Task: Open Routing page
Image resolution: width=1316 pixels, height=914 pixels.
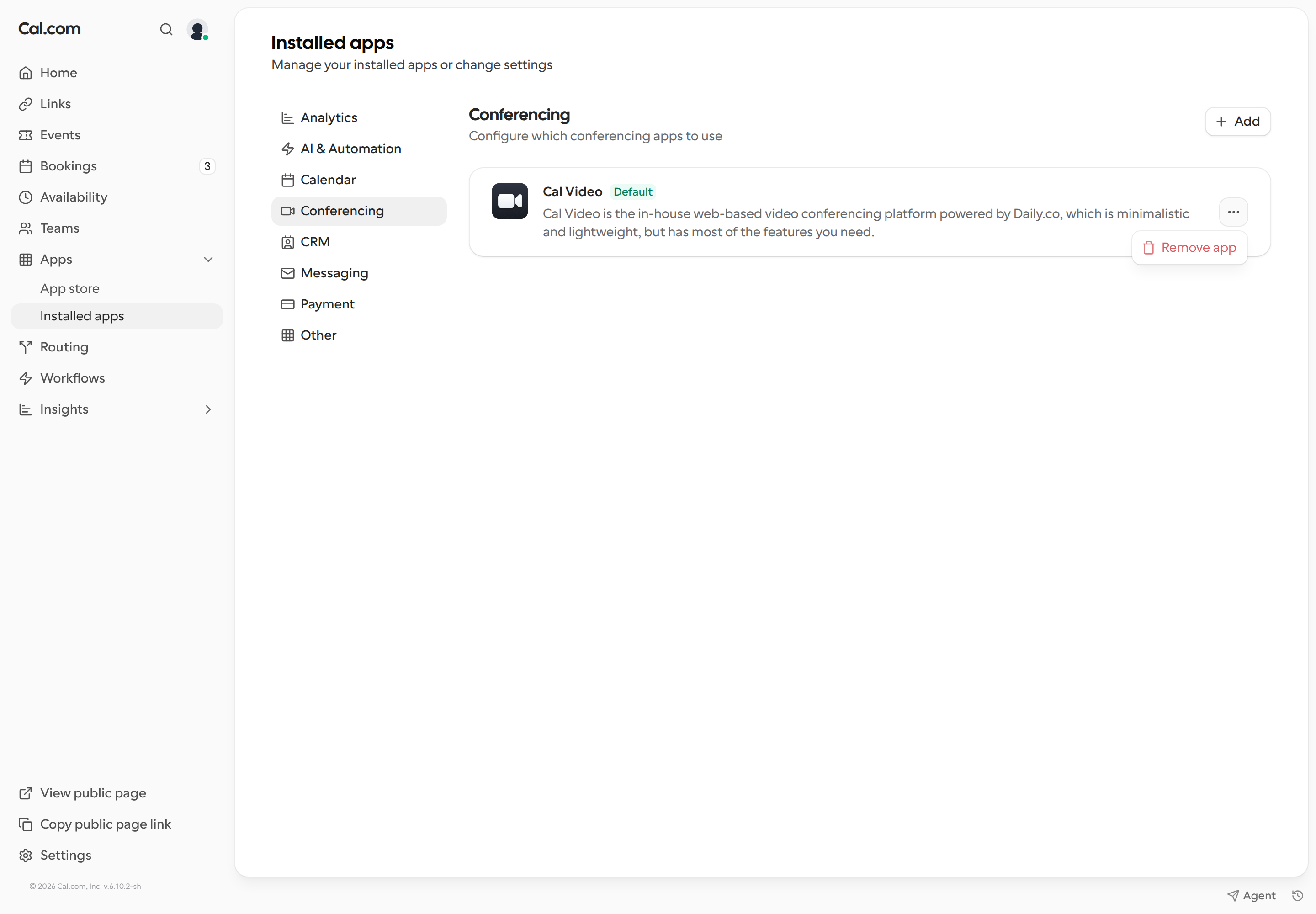Action: pyautogui.click(x=117, y=347)
